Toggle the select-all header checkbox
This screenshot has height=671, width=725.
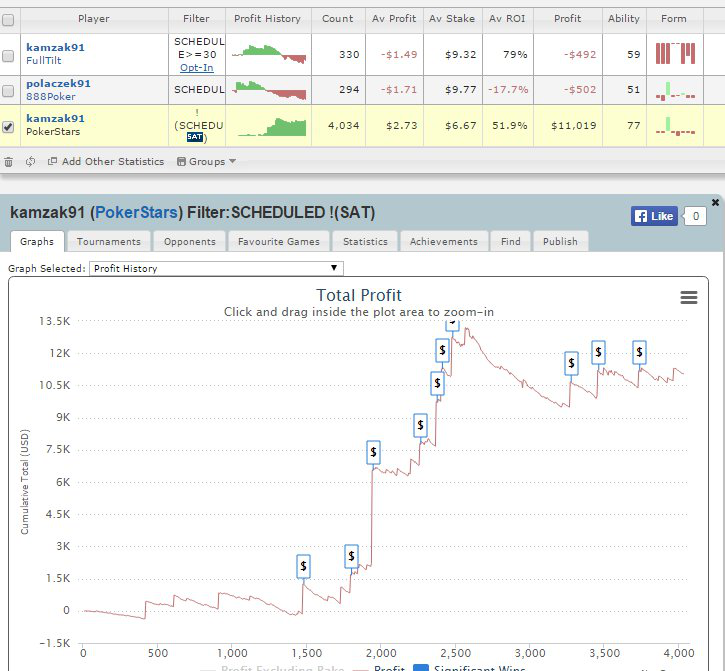[8, 20]
